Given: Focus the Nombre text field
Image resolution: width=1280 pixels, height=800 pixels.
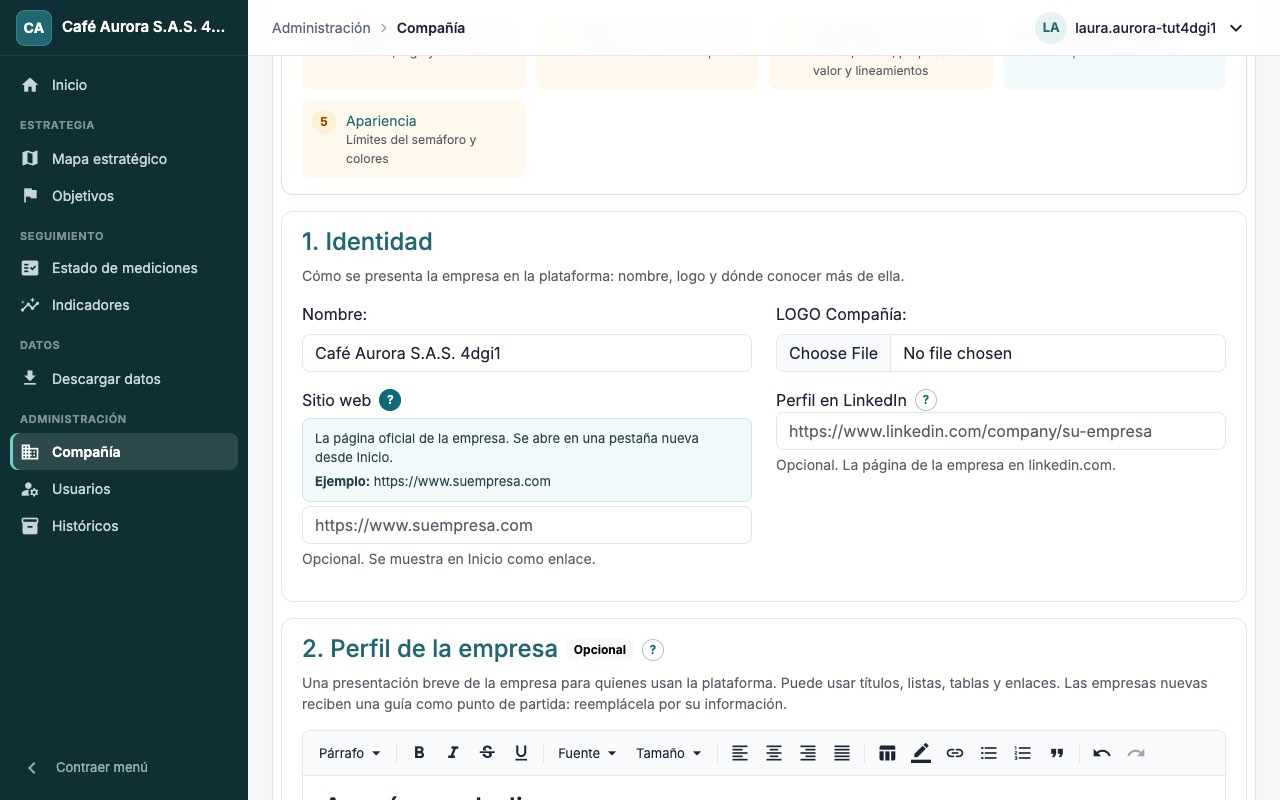Looking at the screenshot, I should (x=527, y=353).
